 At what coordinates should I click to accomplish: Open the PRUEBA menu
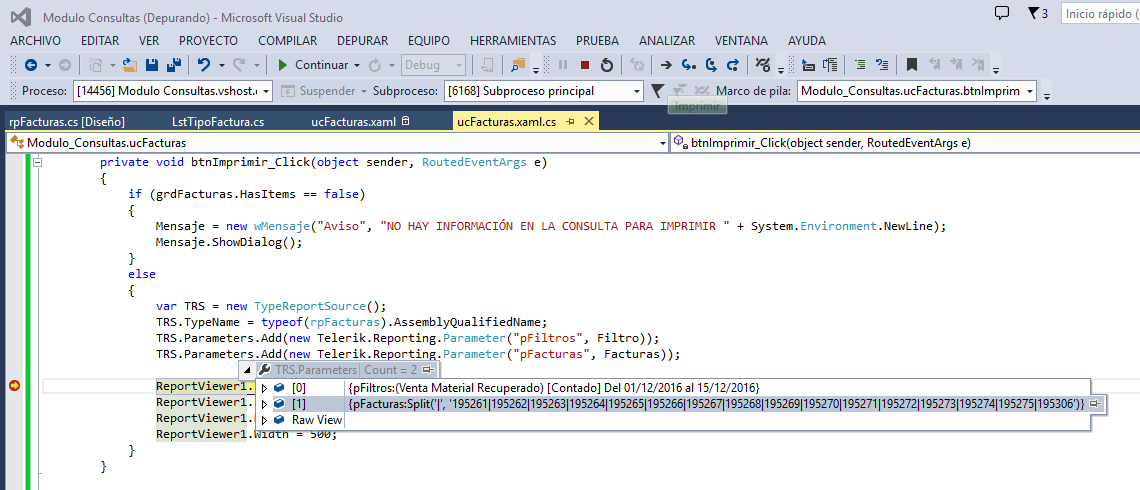tap(598, 41)
